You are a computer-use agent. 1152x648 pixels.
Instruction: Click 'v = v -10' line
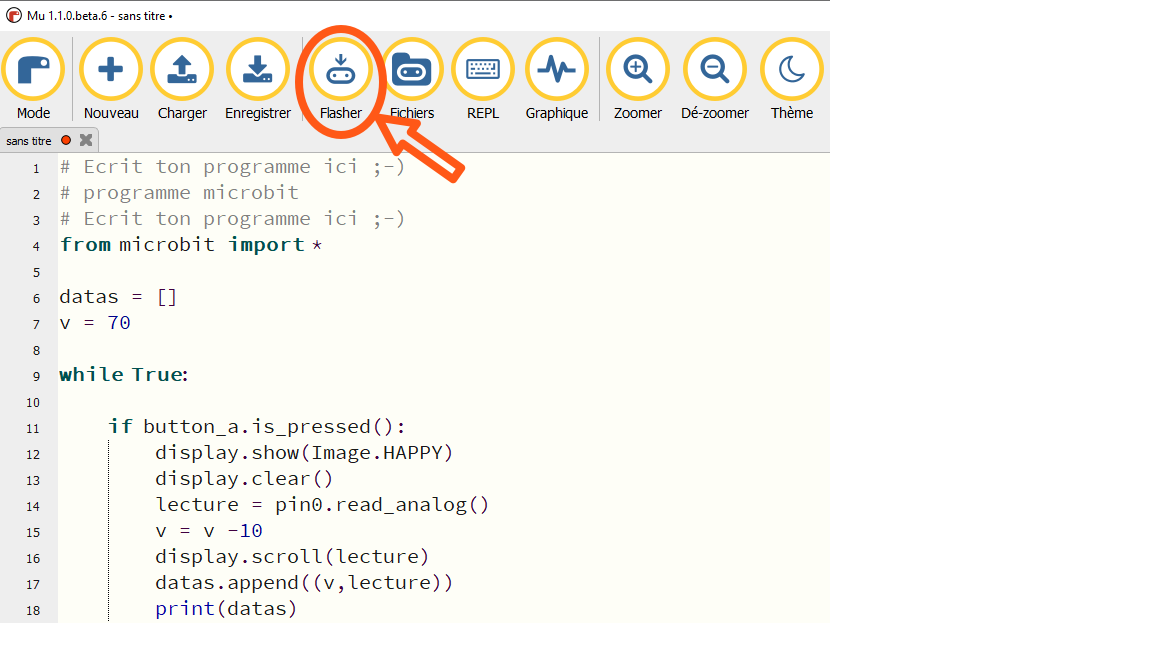[x=209, y=530]
